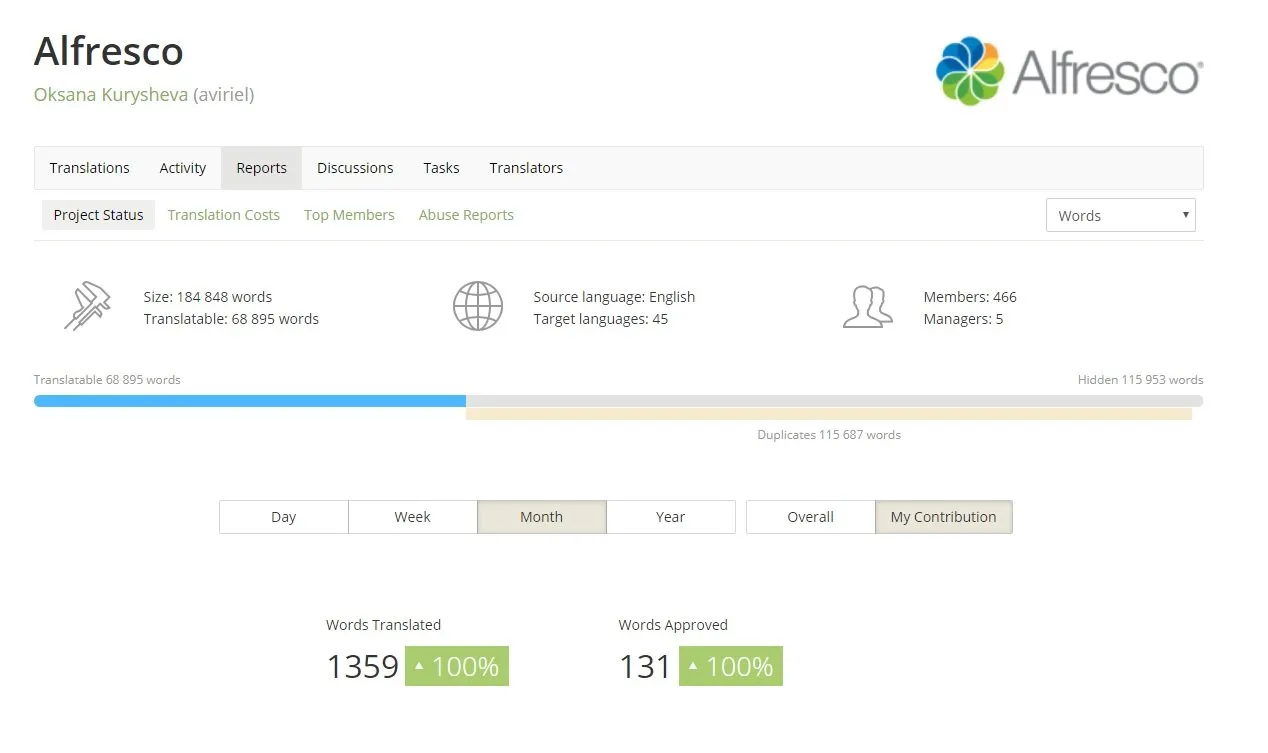1268x753 pixels.
Task: Click the Alfresco logo
Action: pos(1069,71)
